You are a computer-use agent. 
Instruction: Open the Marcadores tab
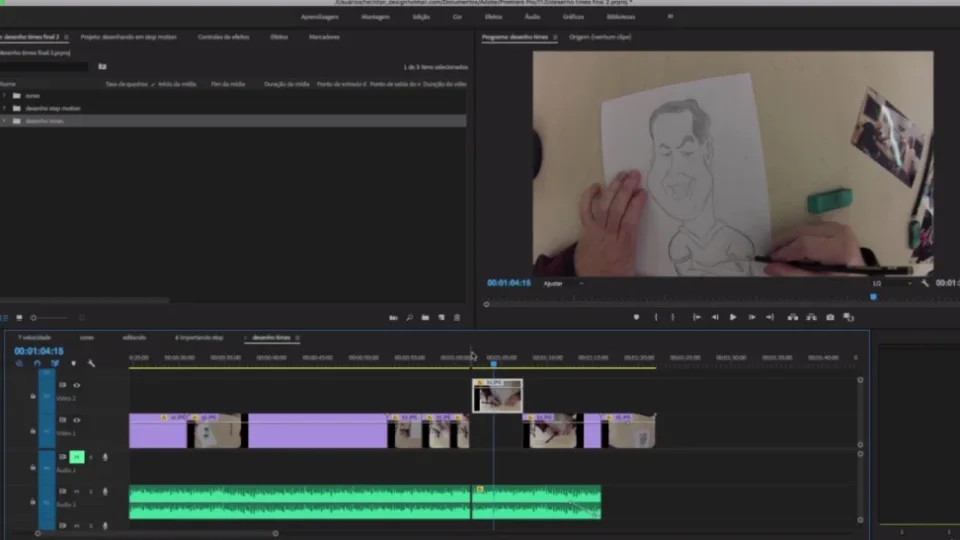(324, 37)
